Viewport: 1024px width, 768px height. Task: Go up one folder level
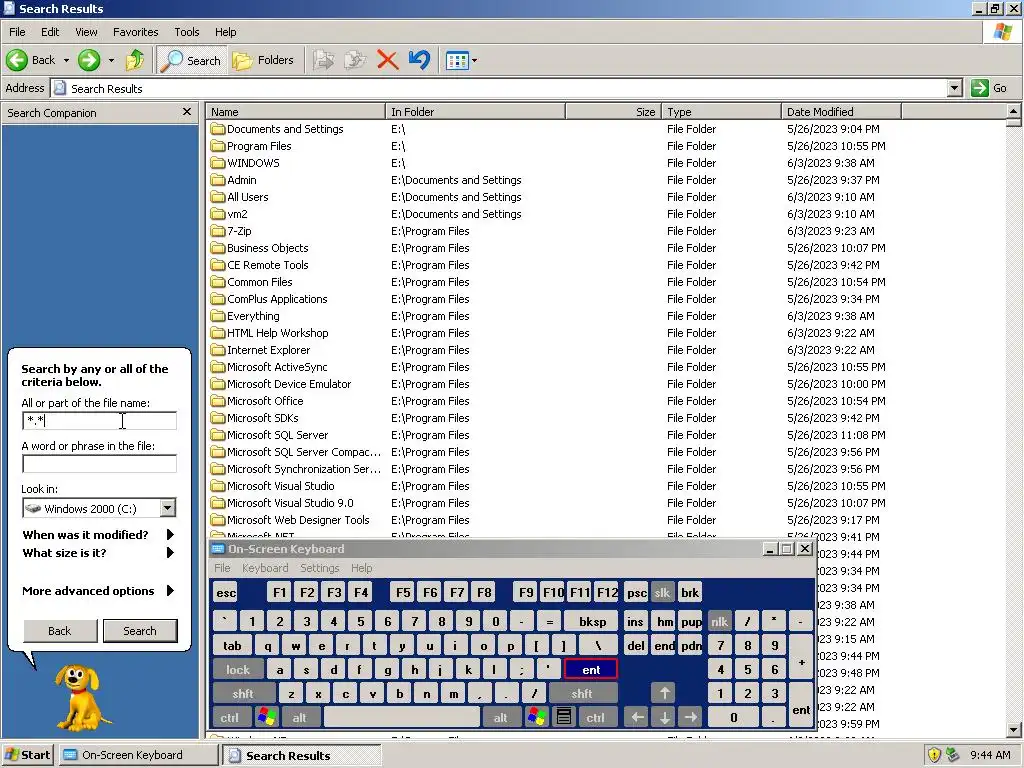click(x=135, y=60)
